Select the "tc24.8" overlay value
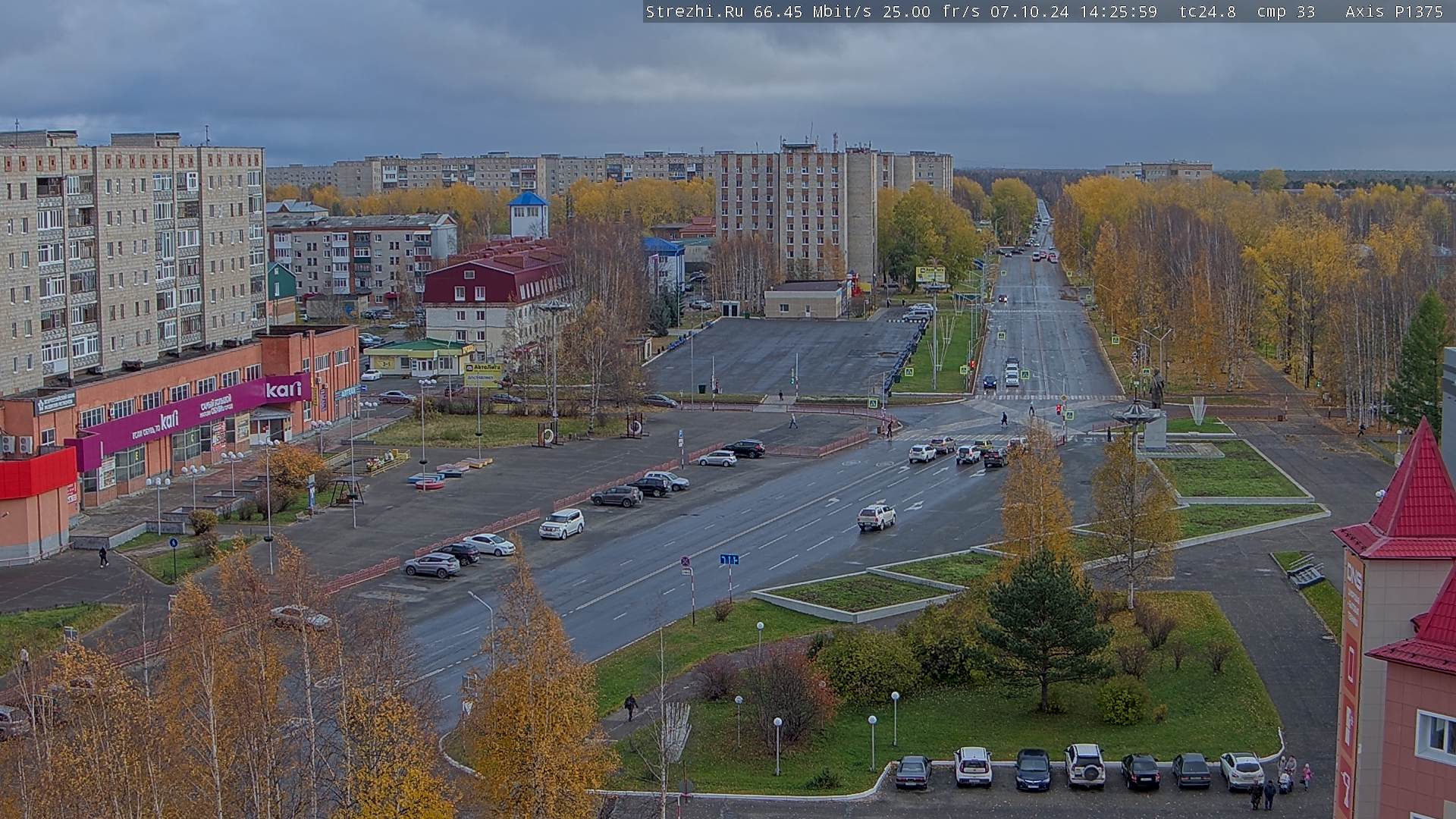 click(1207, 11)
